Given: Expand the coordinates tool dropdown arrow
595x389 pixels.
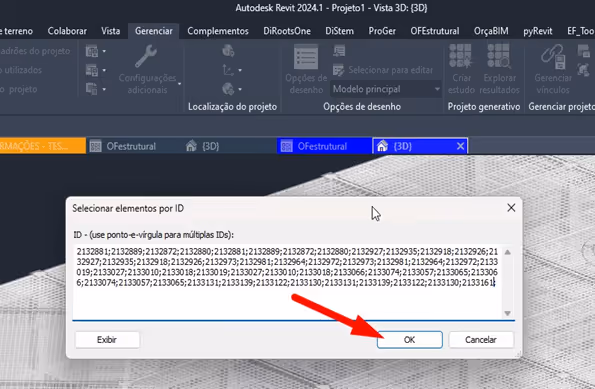Looking at the screenshot, I should pos(240,70).
